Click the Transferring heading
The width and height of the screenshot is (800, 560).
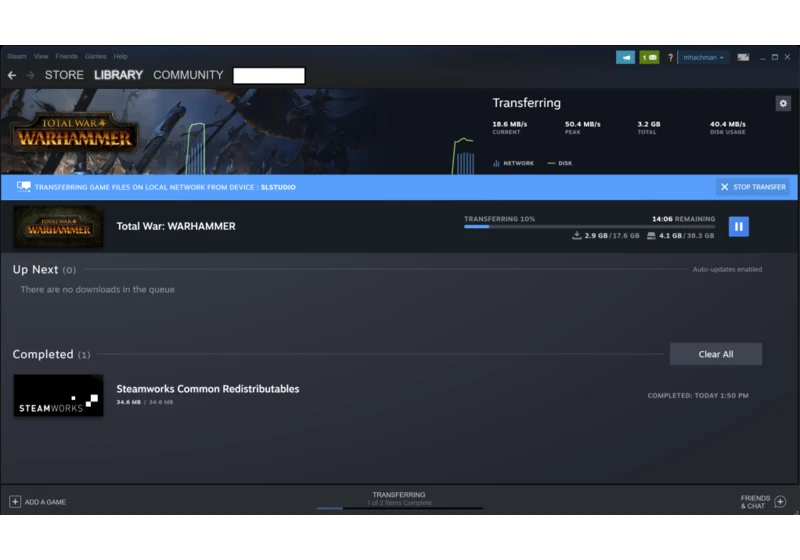coord(527,103)
